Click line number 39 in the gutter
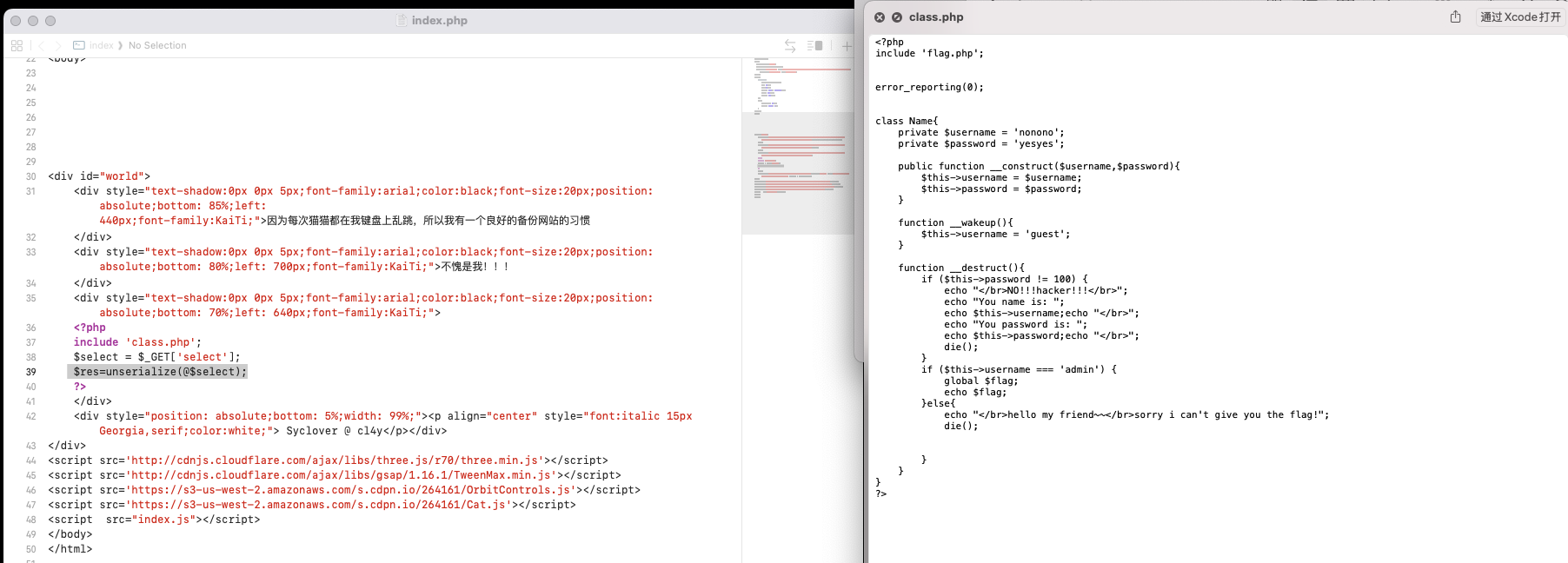This screenshot has width=1568, height=563. (x=30, y=372)
